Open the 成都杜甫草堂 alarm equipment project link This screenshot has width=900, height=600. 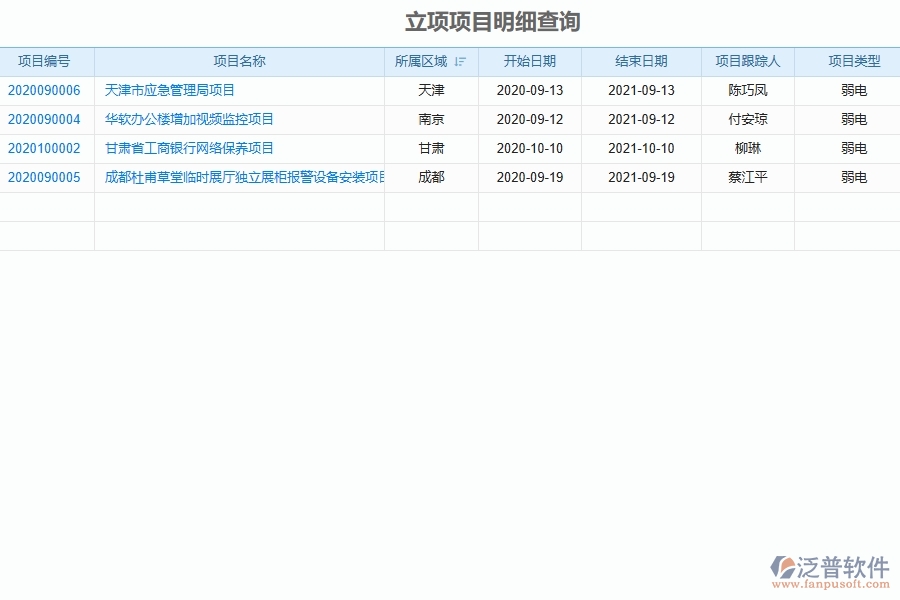[x=240, y=177]
